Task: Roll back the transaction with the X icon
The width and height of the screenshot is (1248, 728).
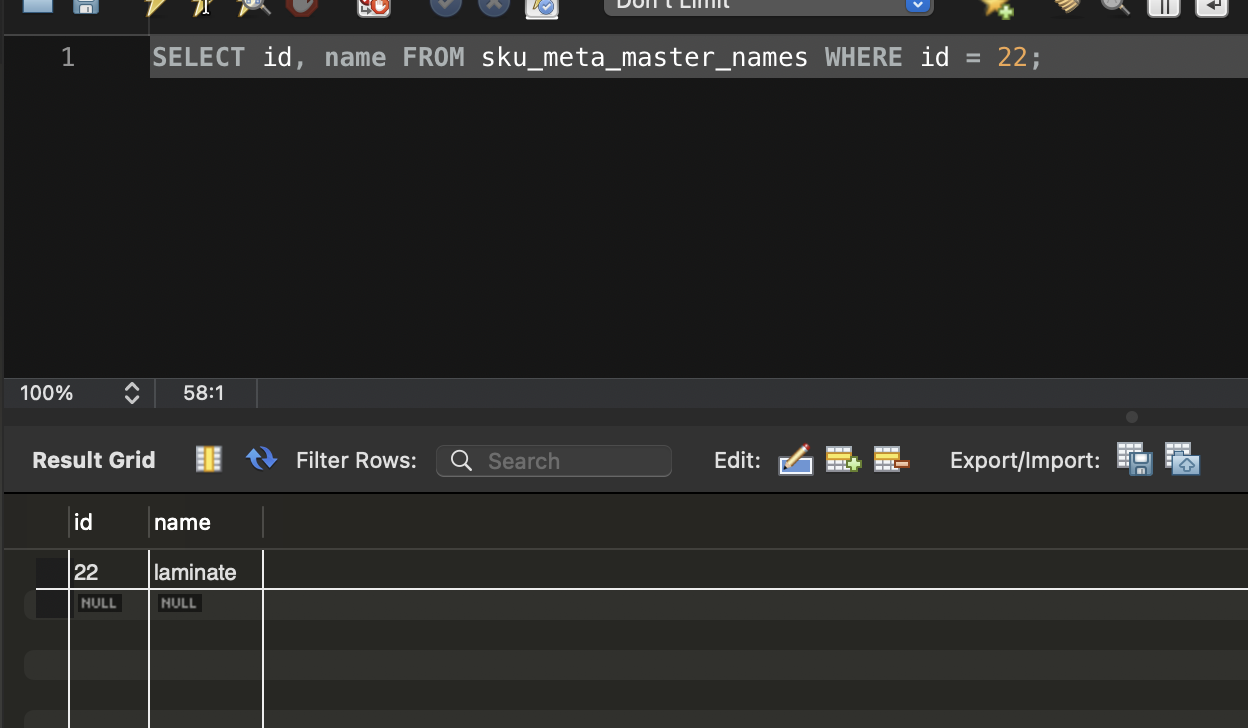Action: pos(494,6)
